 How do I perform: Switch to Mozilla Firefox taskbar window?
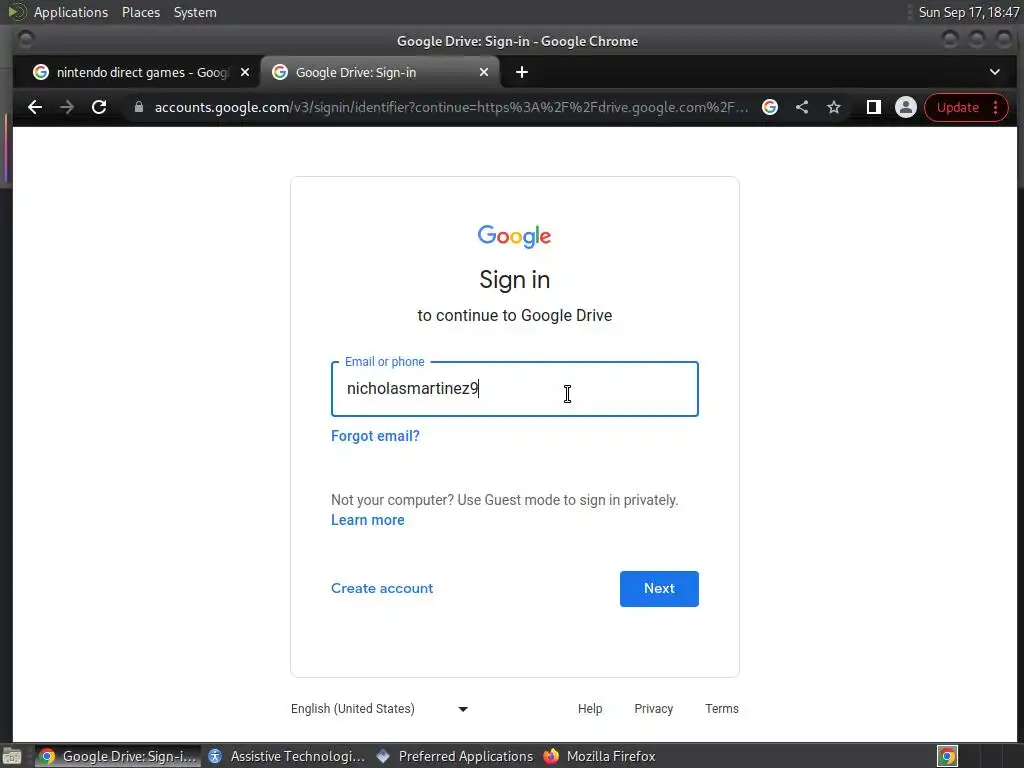click(599, 756)
